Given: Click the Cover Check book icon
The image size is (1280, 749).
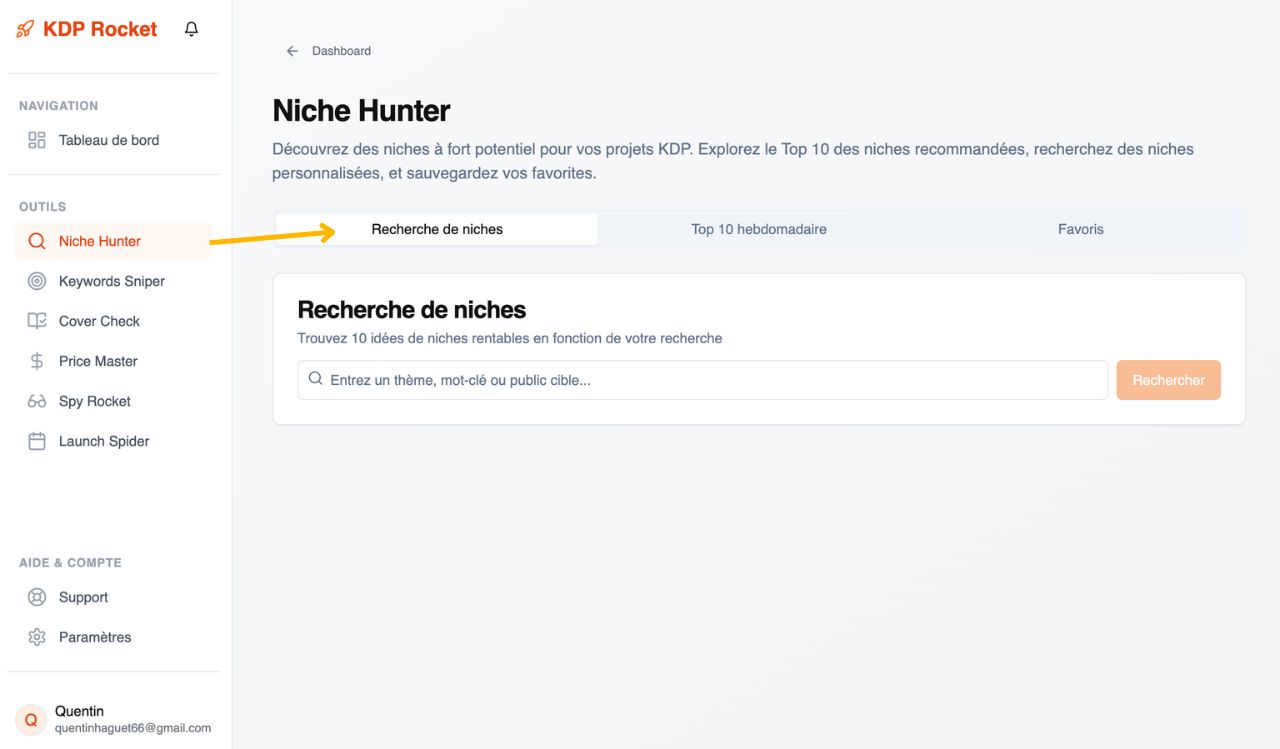Looking at the screenshot, I should click(37, 321).
